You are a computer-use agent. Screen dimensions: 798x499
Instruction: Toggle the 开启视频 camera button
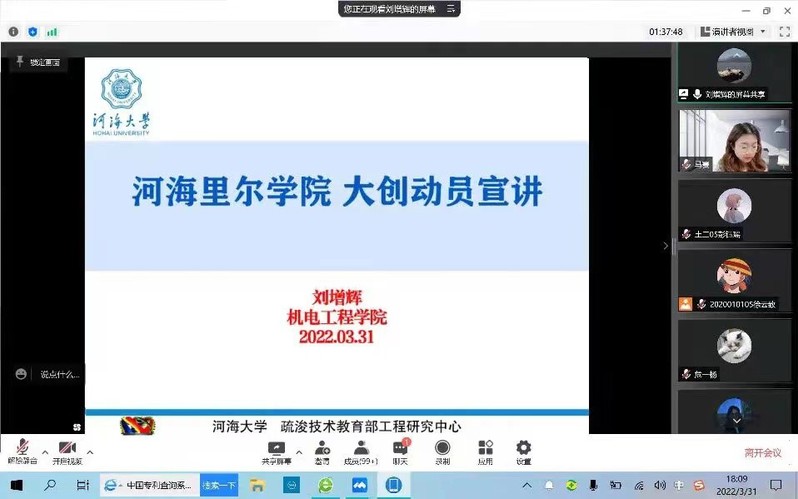pos(67,447)
